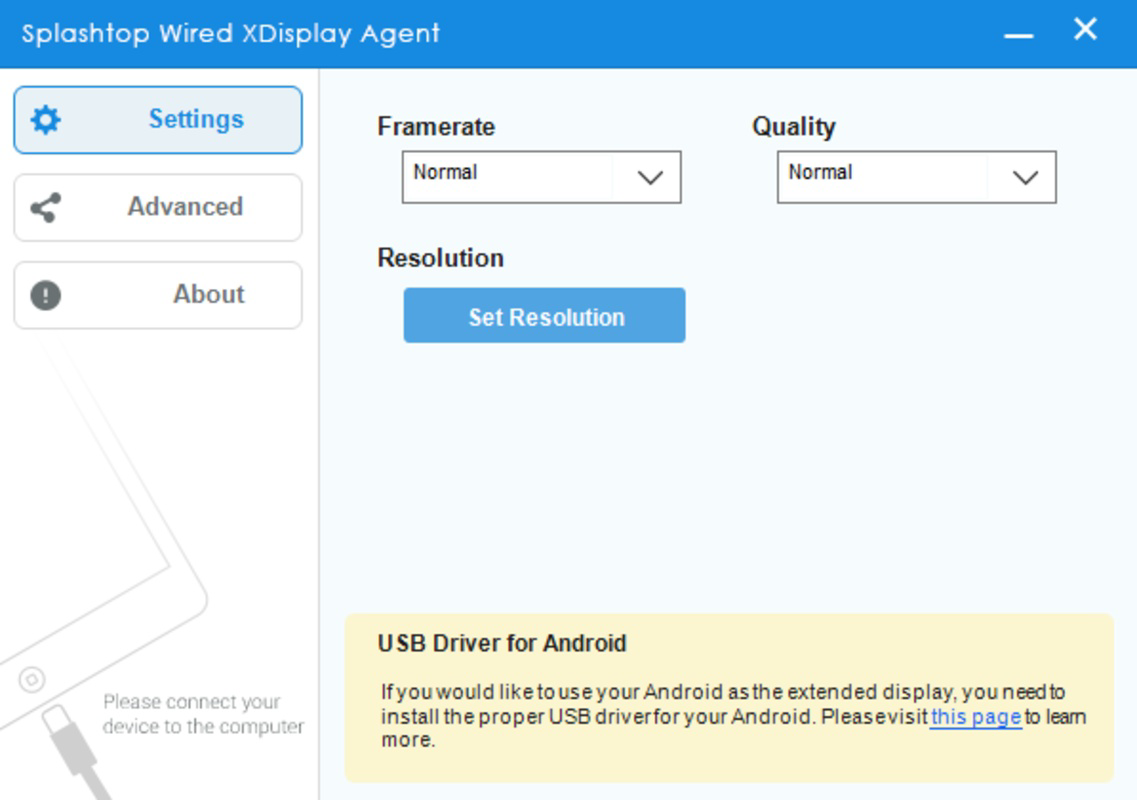Click the Framerate dropdown chevron
The image size is (1137, 800).
point(651,177)
